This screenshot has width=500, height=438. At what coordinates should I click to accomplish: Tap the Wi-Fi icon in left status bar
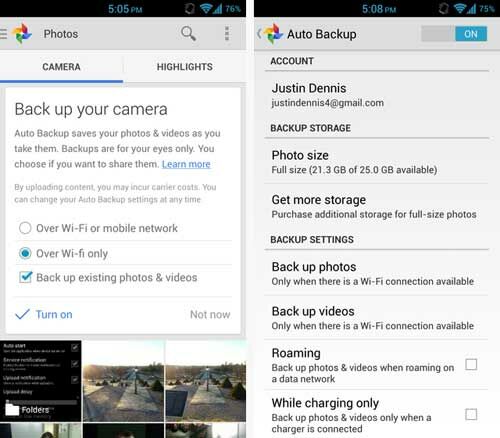coord(206,9)
